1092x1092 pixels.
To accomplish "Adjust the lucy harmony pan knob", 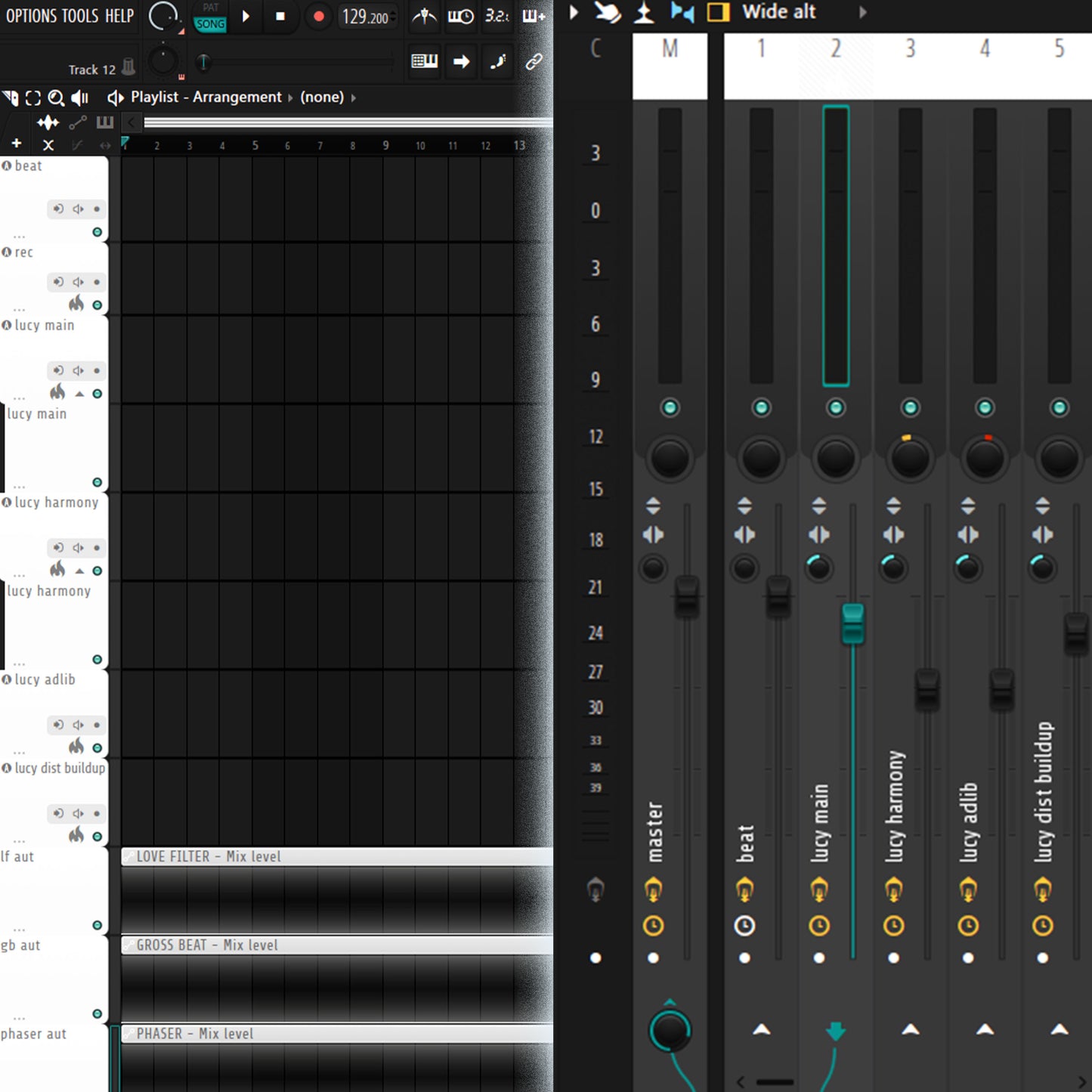I will click(x=910, y=457).
